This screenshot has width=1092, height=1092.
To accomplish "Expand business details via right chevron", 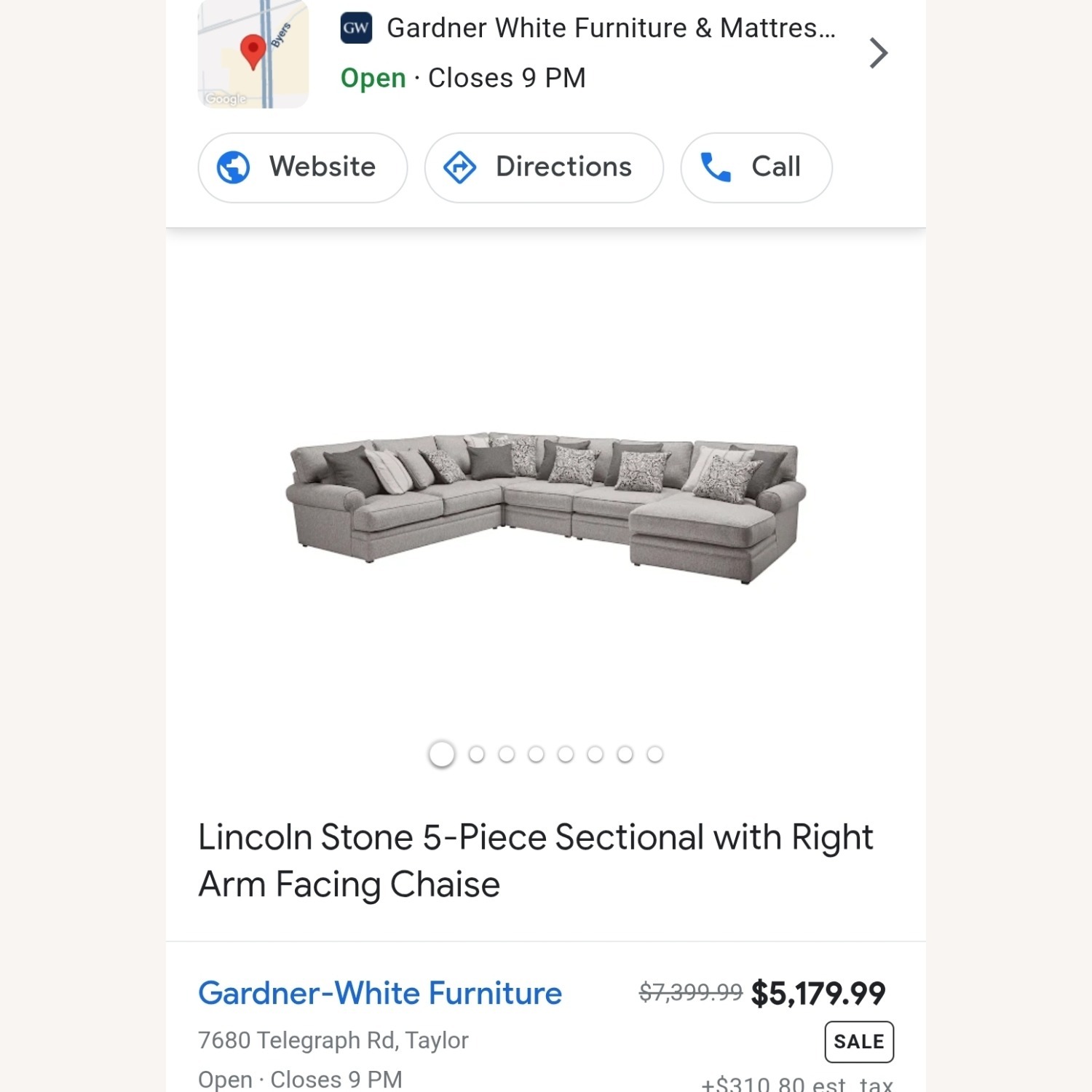I will click(x=879, y=53).
